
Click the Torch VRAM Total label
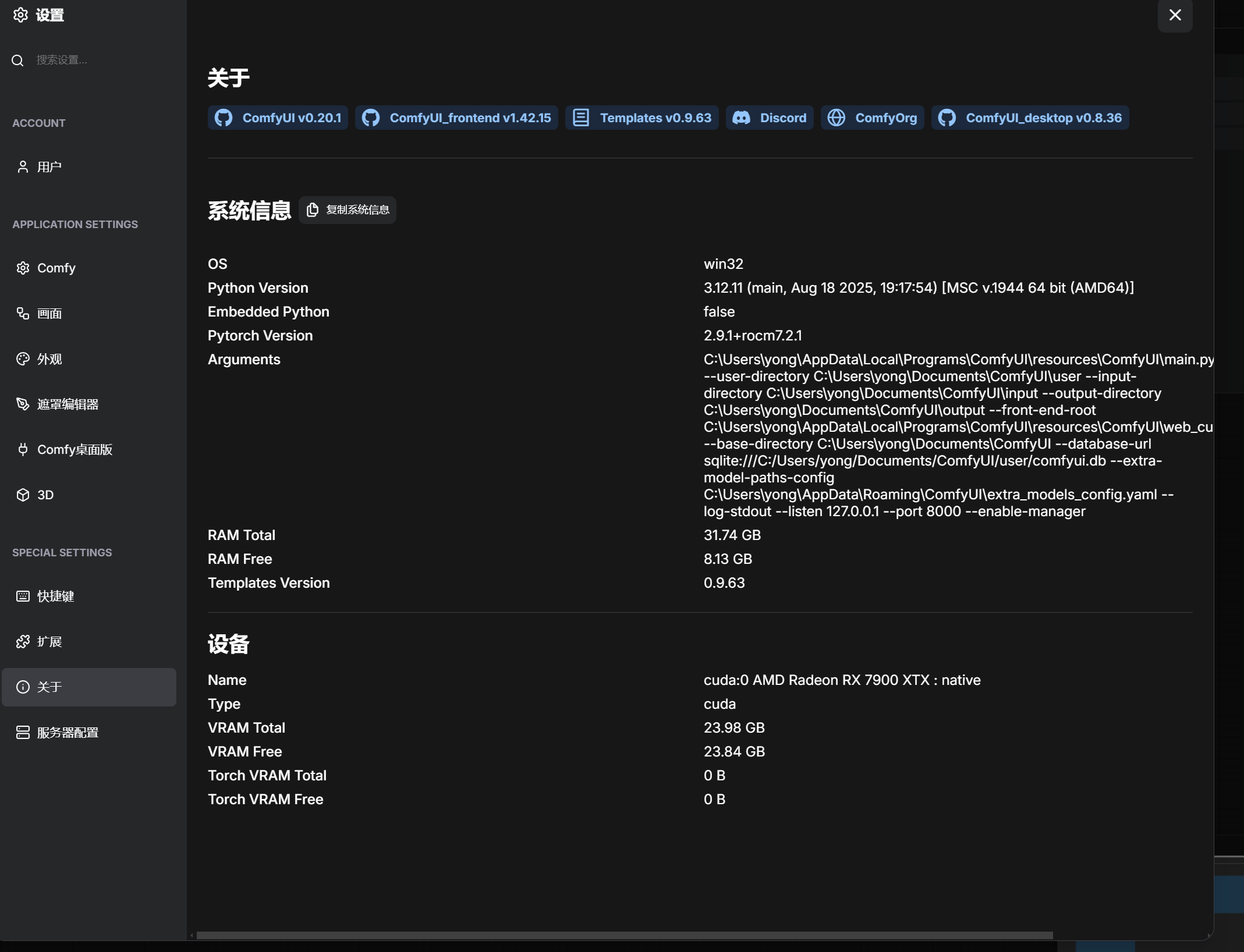pos(267,776)
